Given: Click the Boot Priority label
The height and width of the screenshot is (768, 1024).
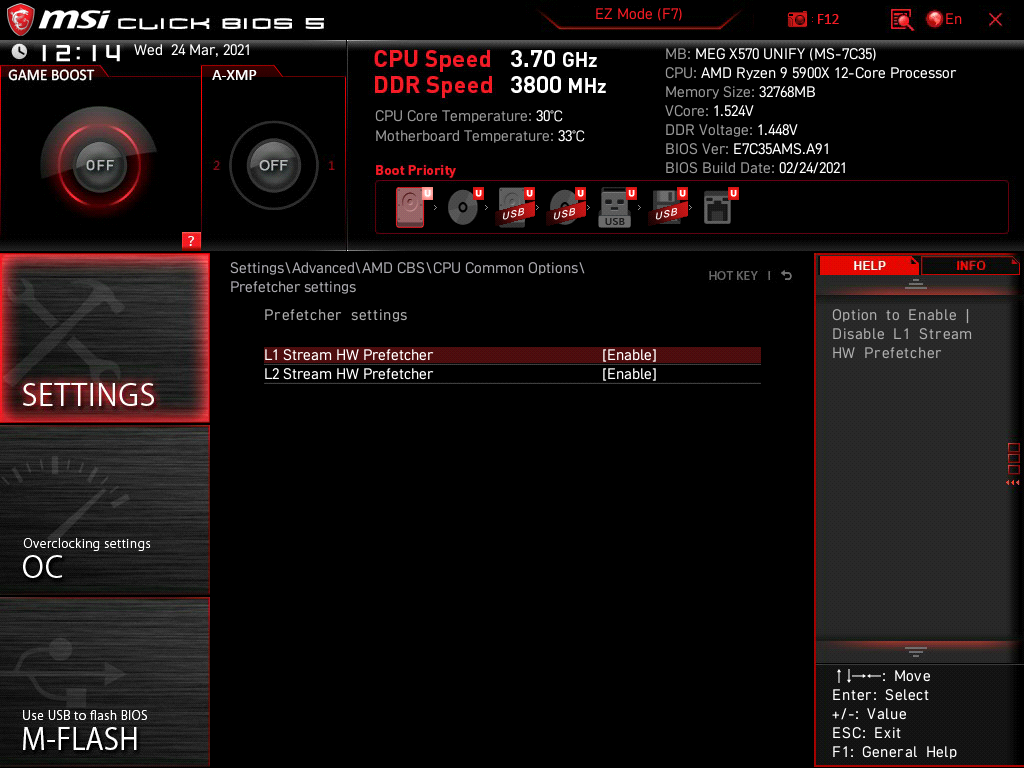Looking at the screenshot, I should [x=415, y=170].
